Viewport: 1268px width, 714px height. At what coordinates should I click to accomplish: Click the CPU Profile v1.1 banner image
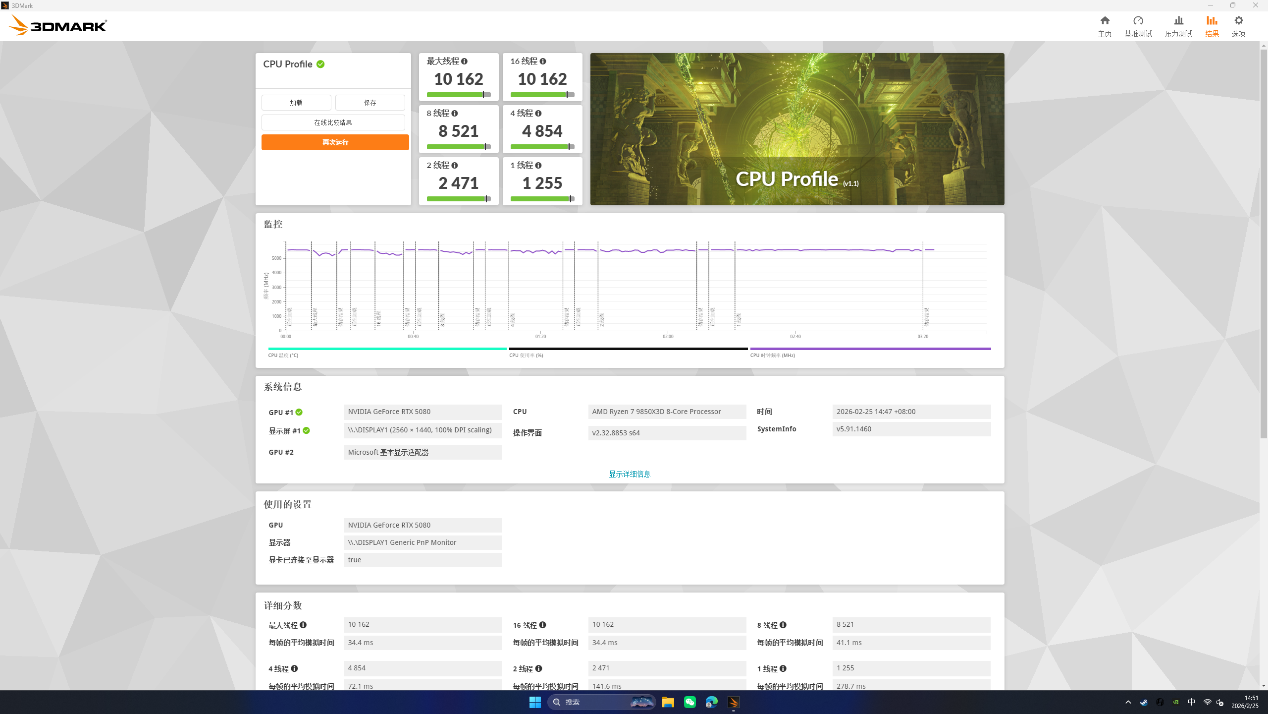[797, 129]
